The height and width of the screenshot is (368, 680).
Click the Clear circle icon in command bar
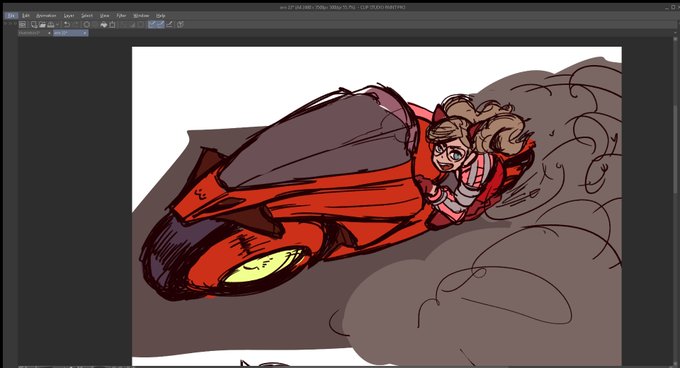pos(87,25)
